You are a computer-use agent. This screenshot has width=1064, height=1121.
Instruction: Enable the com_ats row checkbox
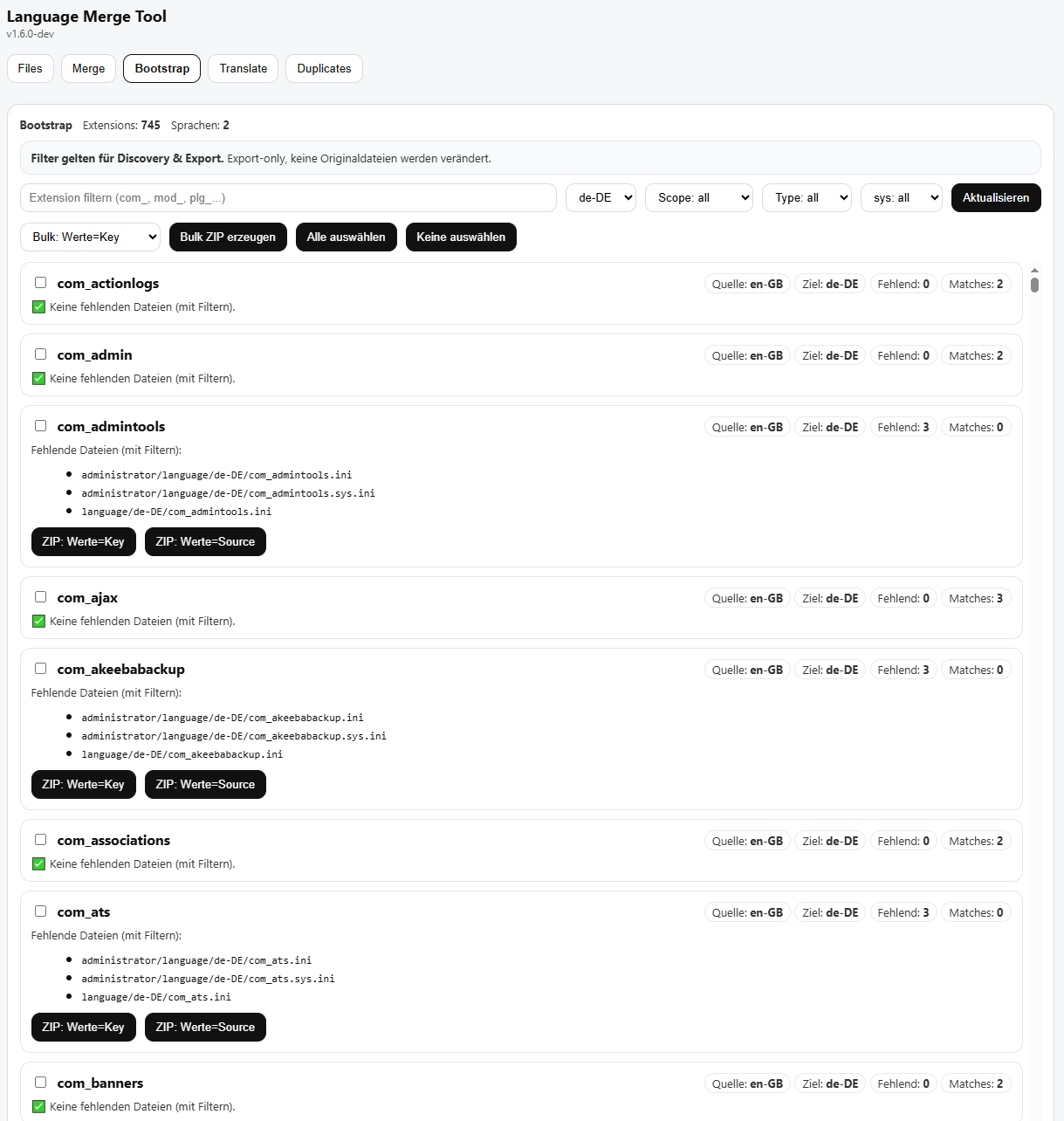[40, 911]
